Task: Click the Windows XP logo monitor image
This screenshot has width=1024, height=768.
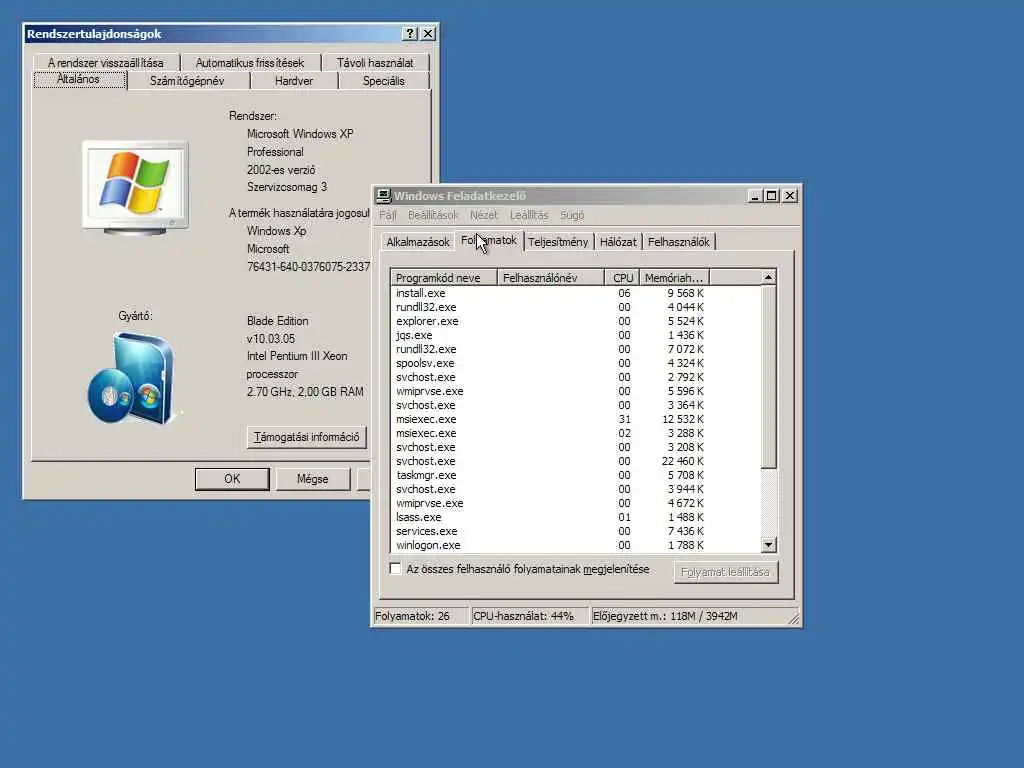Action: (x=135, y=187)
